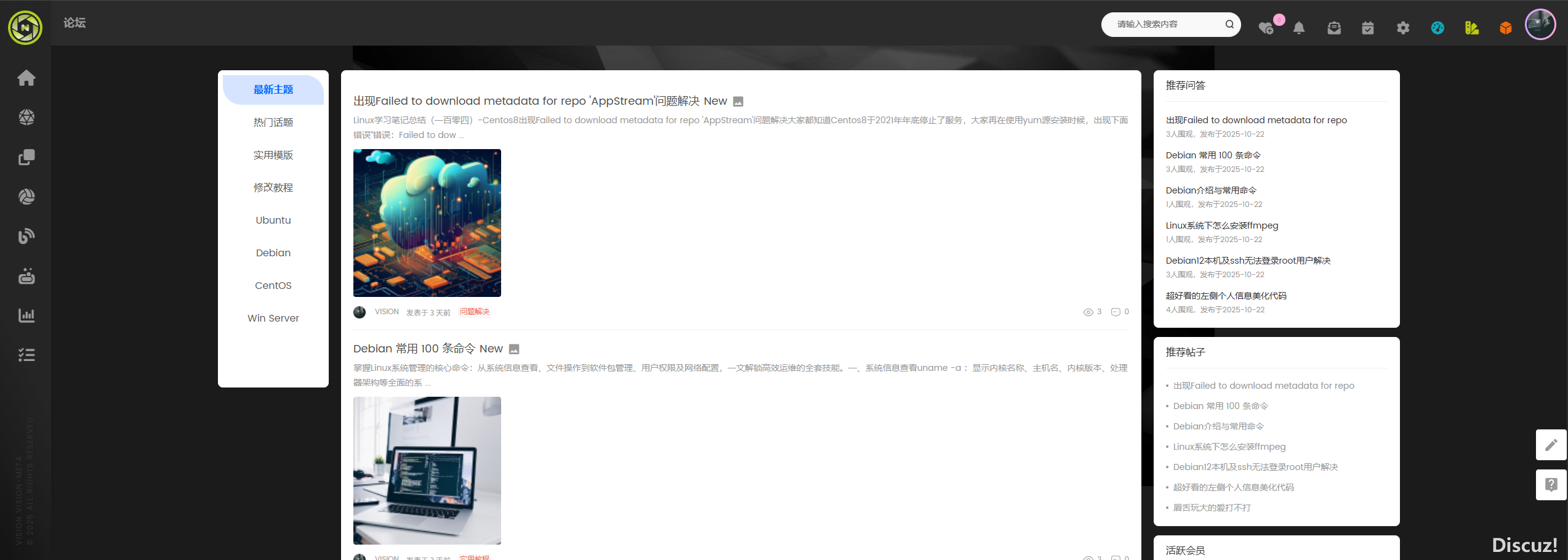1568x560 pixels.
Task: Click the home icon in left sidebar
Action: click(x=26, y=78)
